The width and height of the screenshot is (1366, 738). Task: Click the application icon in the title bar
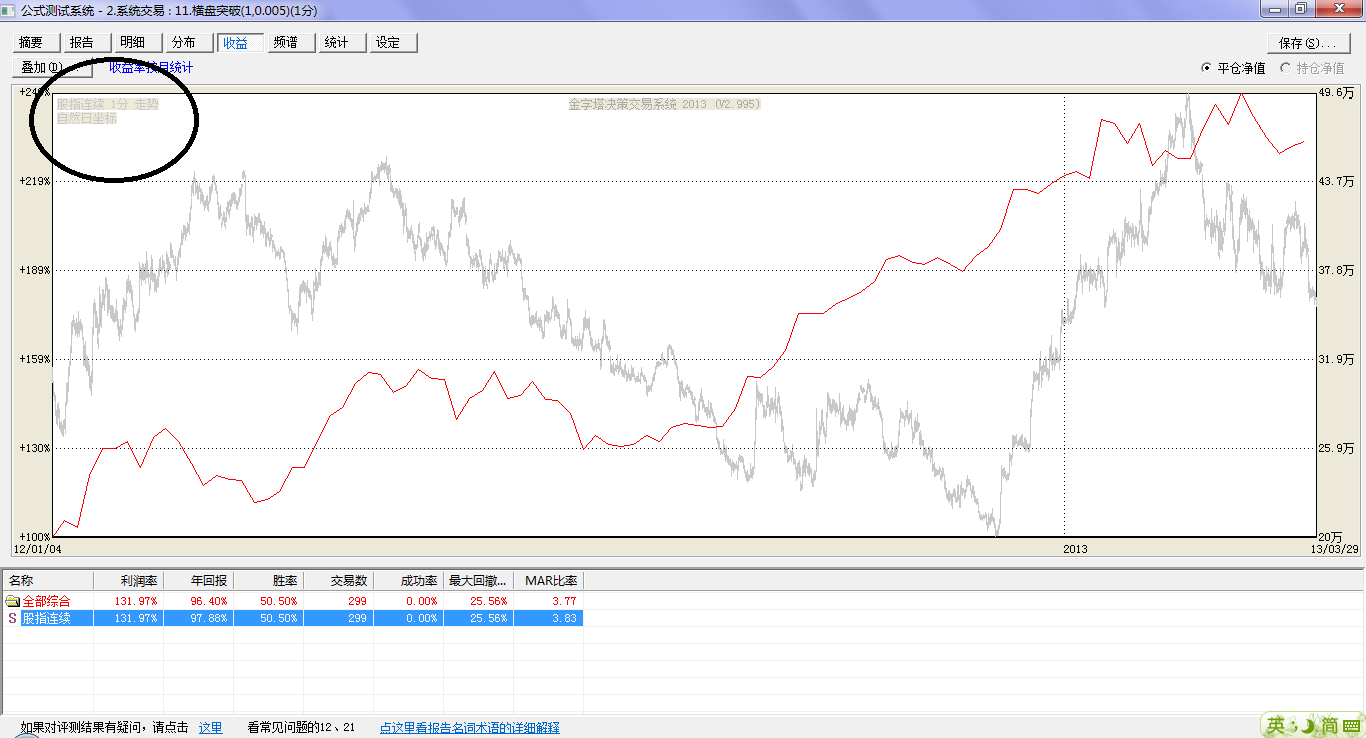(x=9, y=9)
